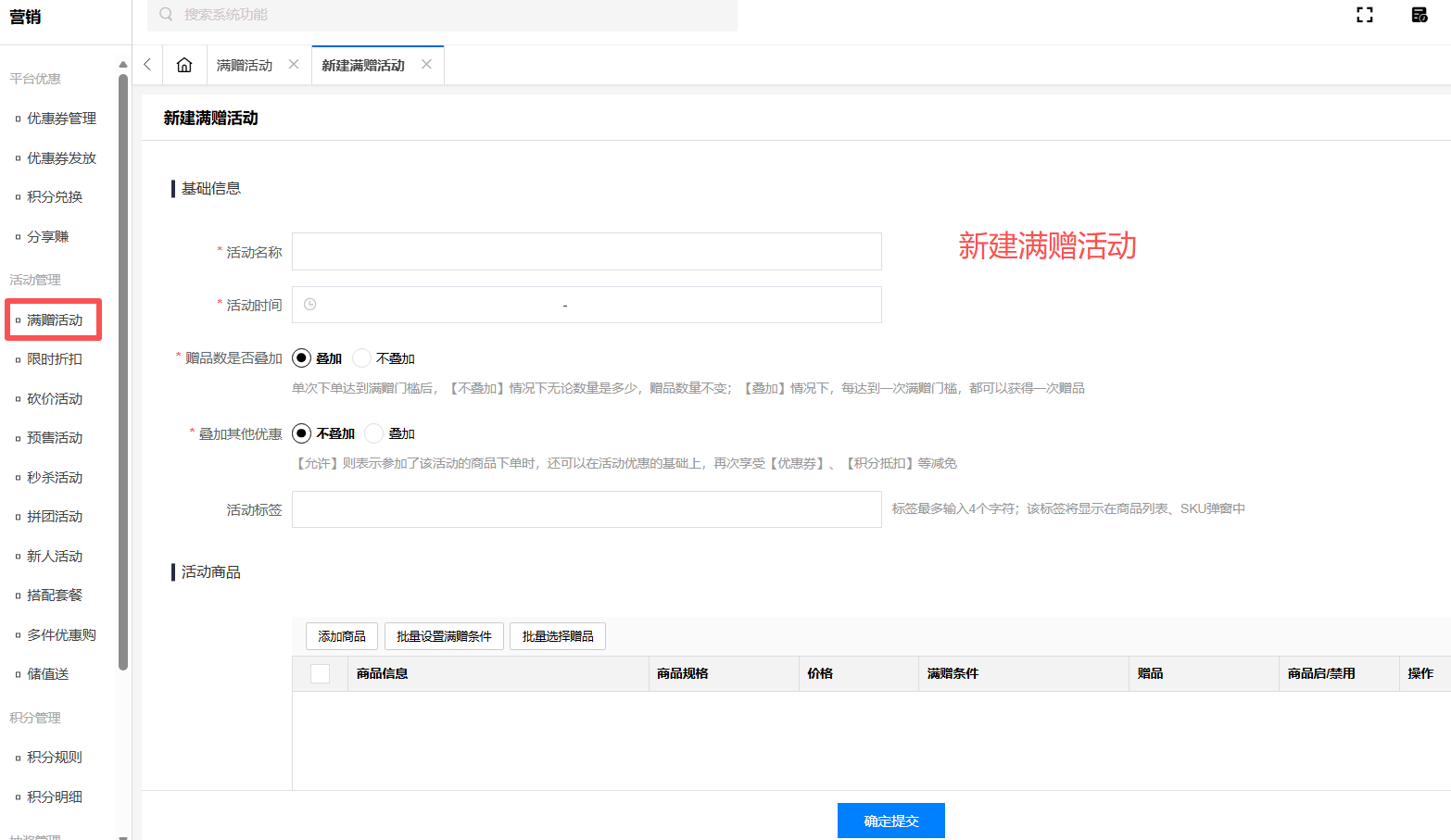Open 新人活动 in sidebar
The width and height of the screenshot is (1451, 840).
tap(55, 556)
